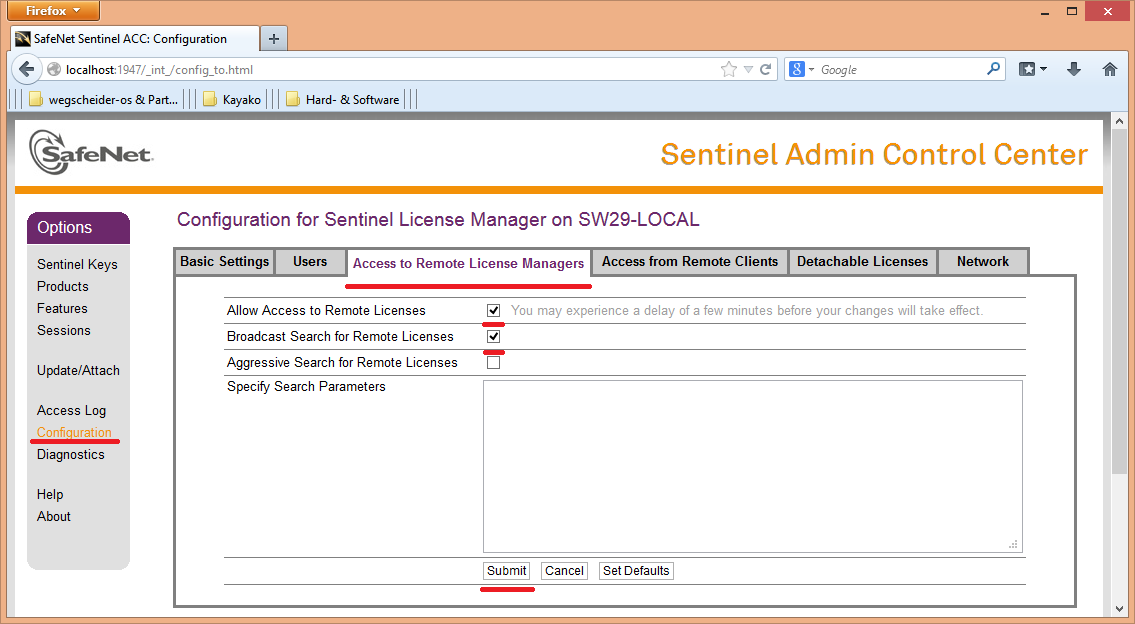Open the Network tab
The width and height of the screenshot is (1135, 624).
click(982, 261)
